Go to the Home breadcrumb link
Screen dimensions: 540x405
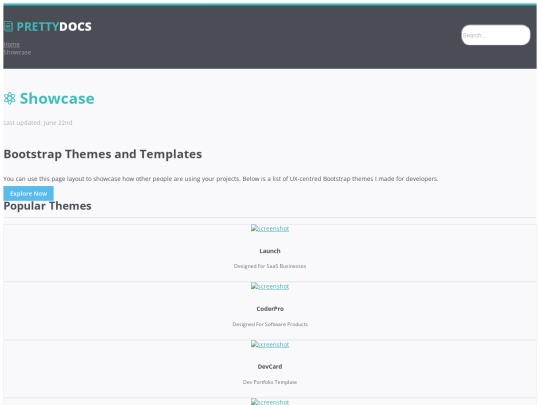tap(11, 44)
